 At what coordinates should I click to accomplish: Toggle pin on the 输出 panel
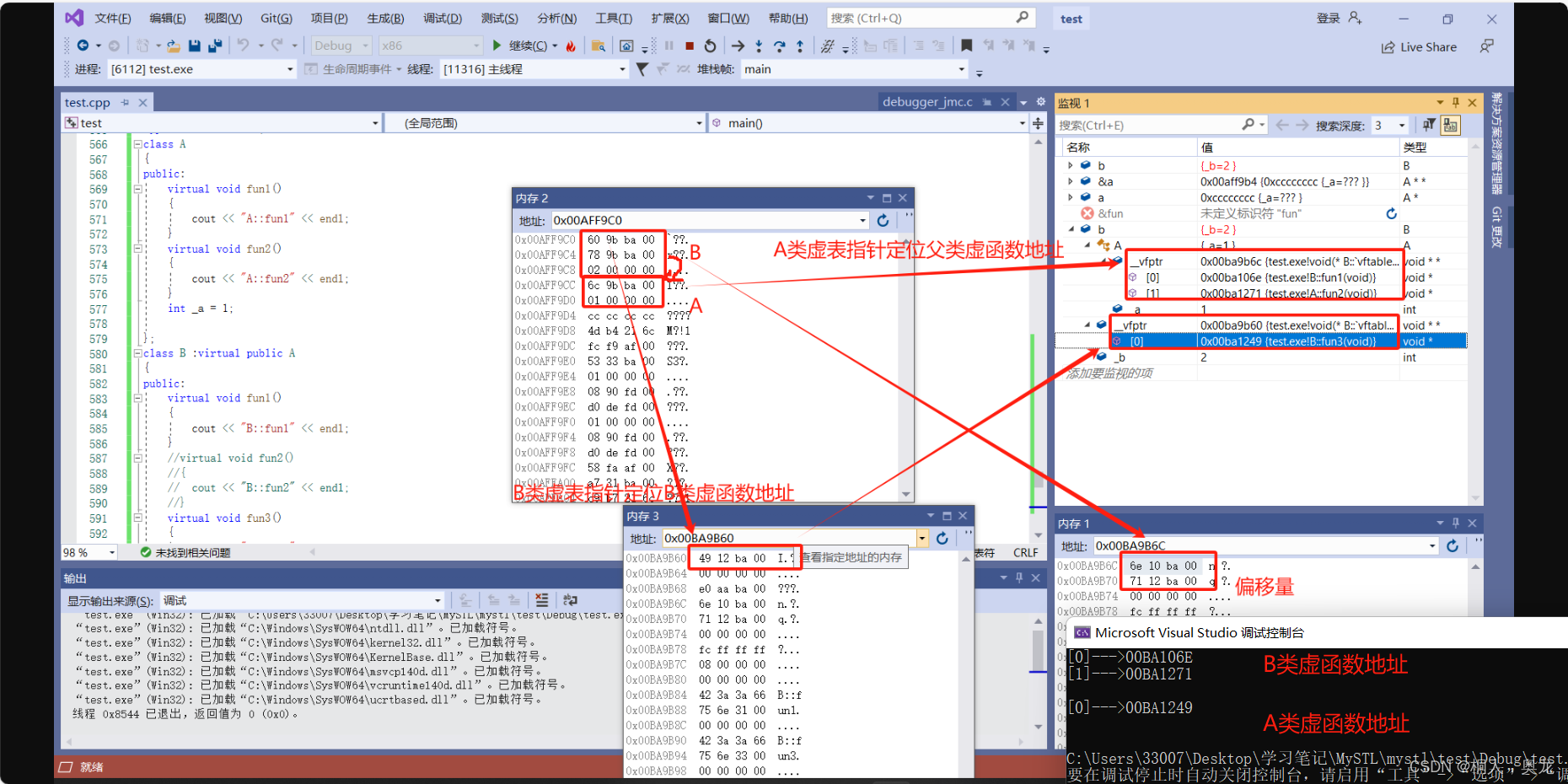tap(1019, 577)
